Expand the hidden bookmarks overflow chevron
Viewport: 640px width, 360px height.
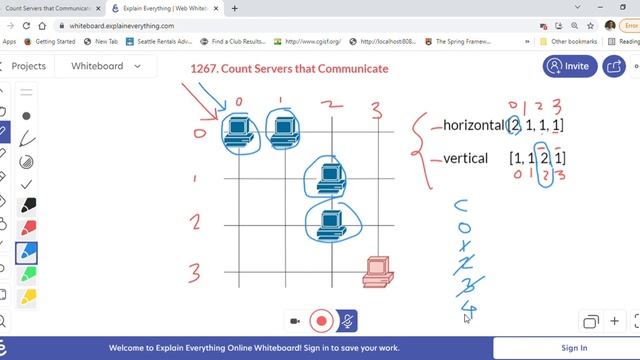point(527,42)
